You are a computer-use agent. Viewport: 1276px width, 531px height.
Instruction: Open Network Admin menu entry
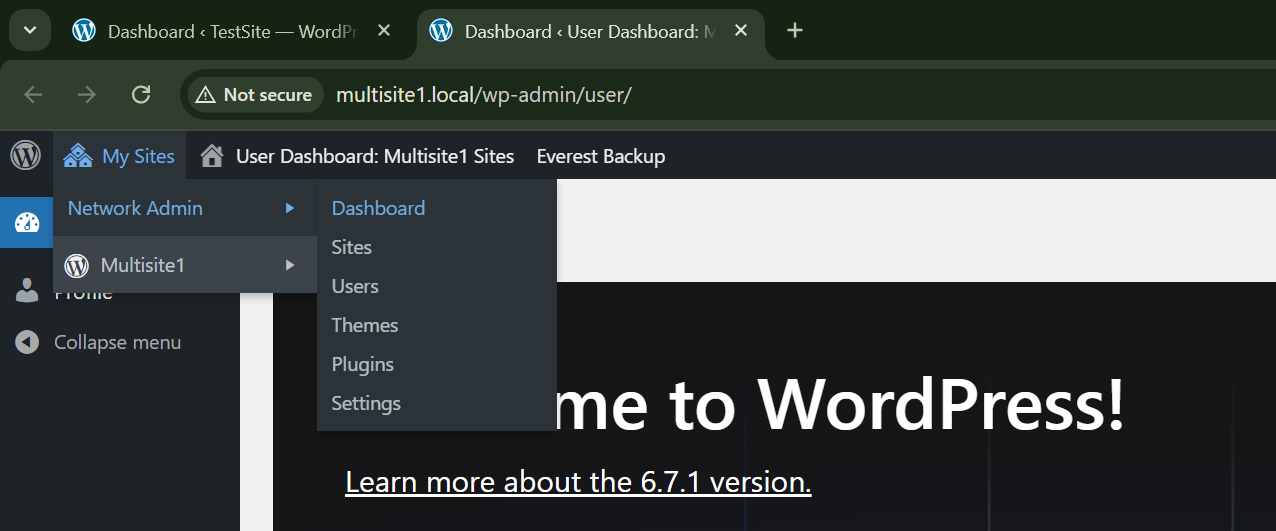point(185,208)
